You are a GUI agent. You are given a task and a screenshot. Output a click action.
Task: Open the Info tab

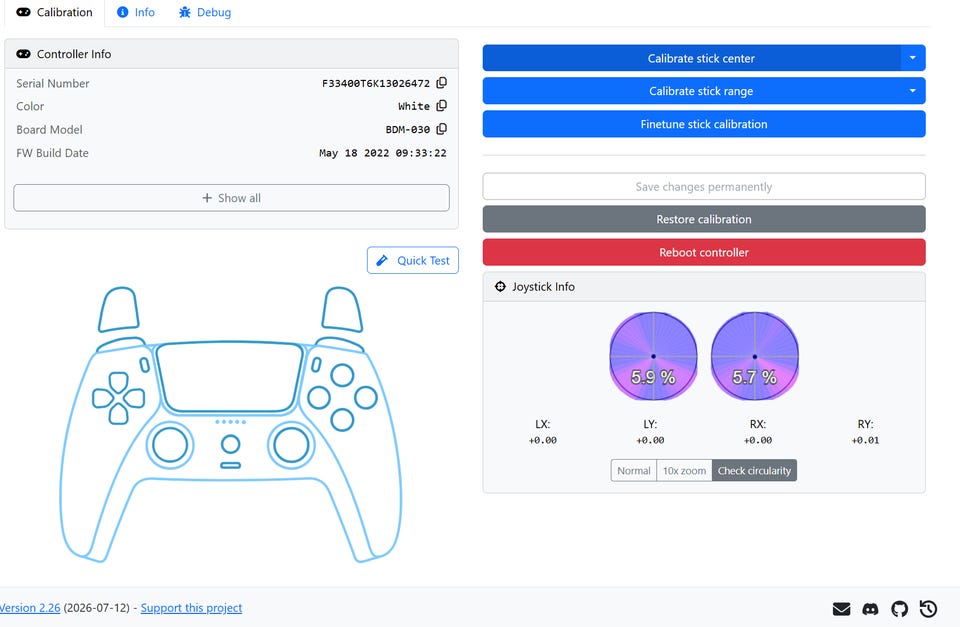click(x=136, y=12)
